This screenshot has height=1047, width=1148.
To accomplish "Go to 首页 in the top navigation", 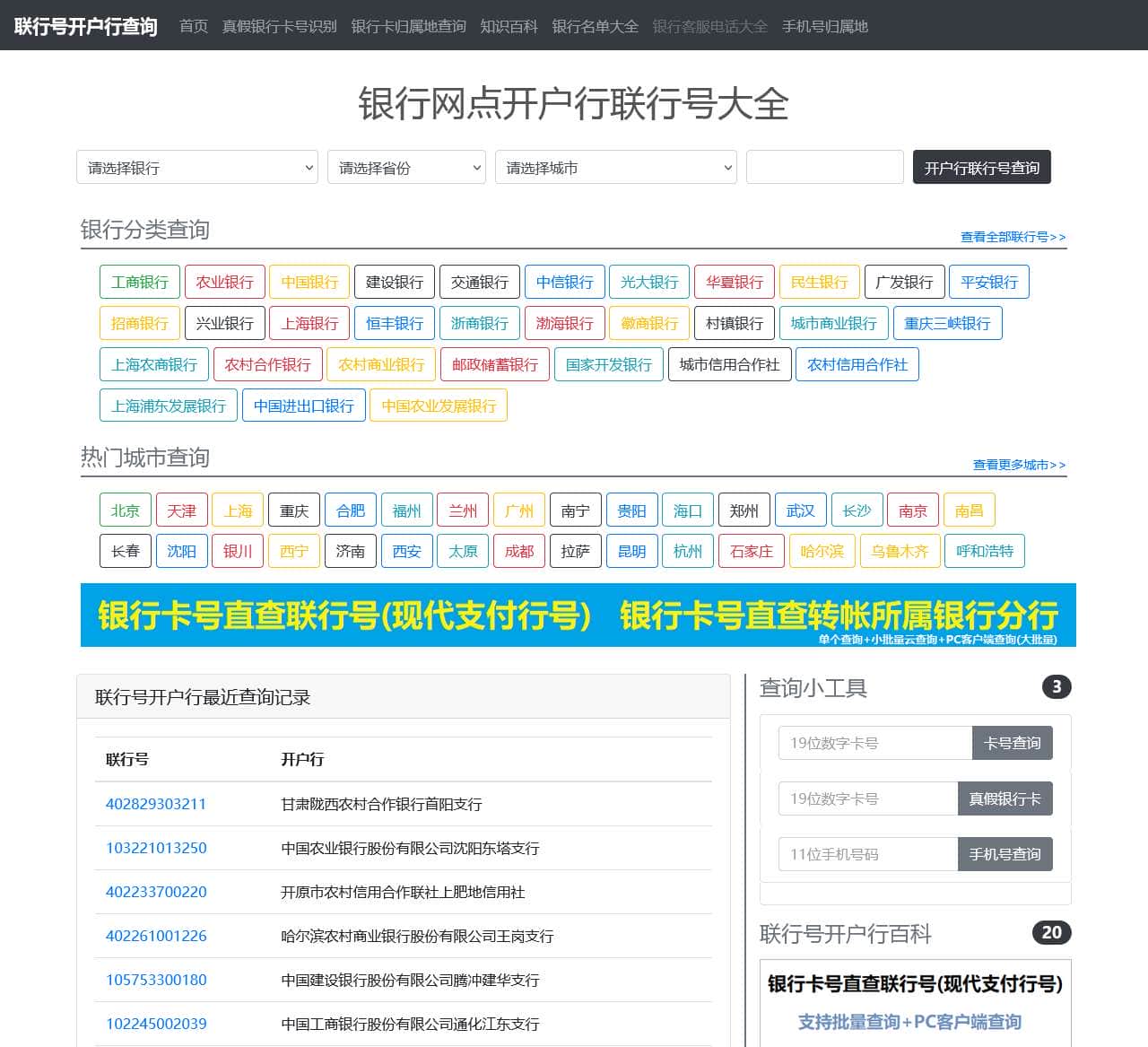I will [194, 26].
